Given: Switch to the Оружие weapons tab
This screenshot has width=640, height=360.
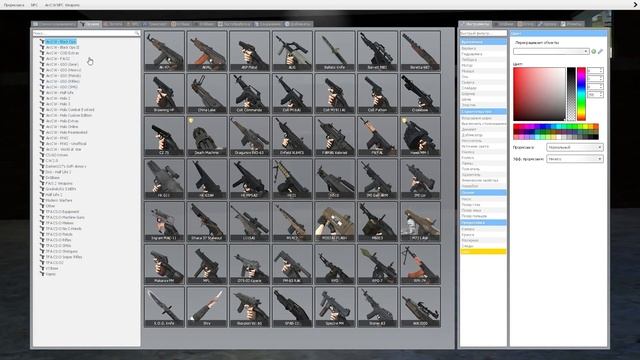Looking at the screenshot, I should click(90, 24).
